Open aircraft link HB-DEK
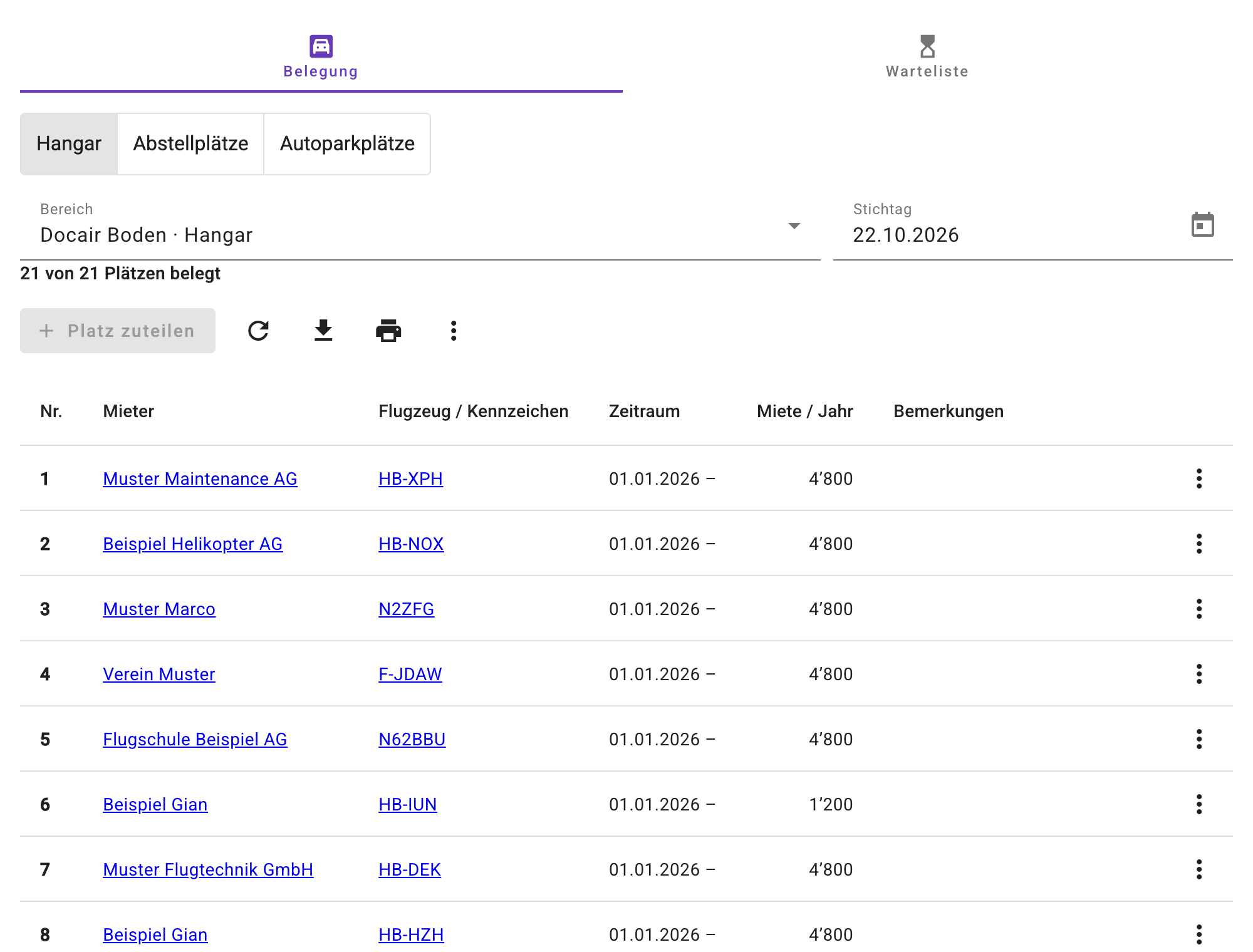The width and height of the screenshot is (1253, 952). (410, 869)
